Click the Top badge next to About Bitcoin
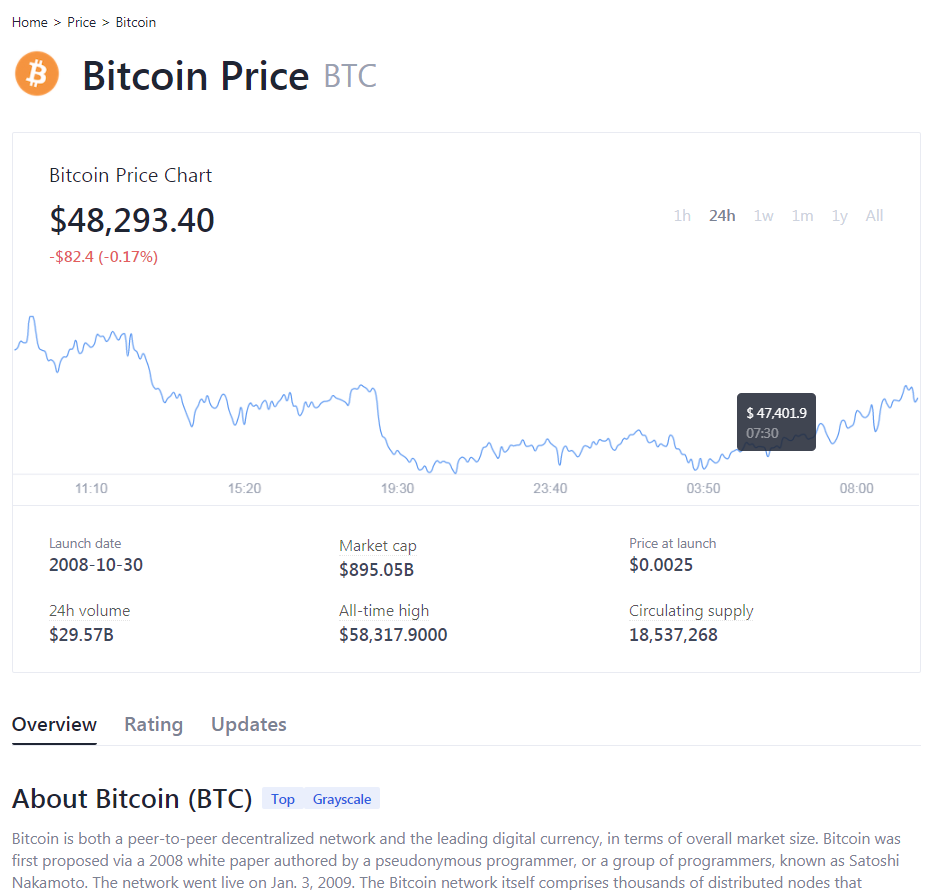The height and width of the screenshot is (890, 932). click(283, 799)
